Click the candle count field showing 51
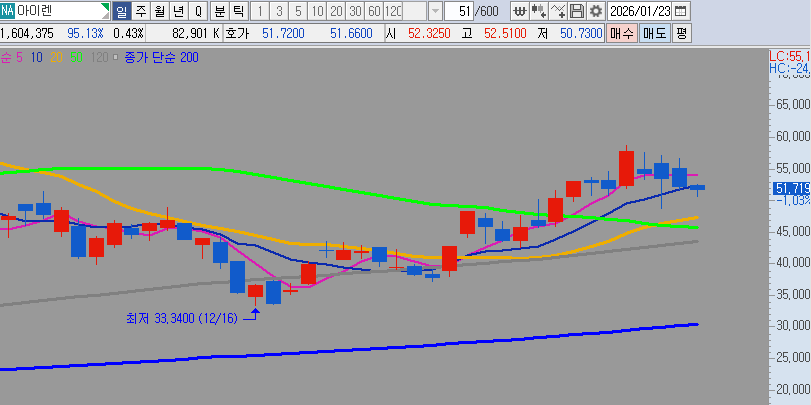Image resolution: width=811 pixels, height=405 pixels. tap(458, 10)
